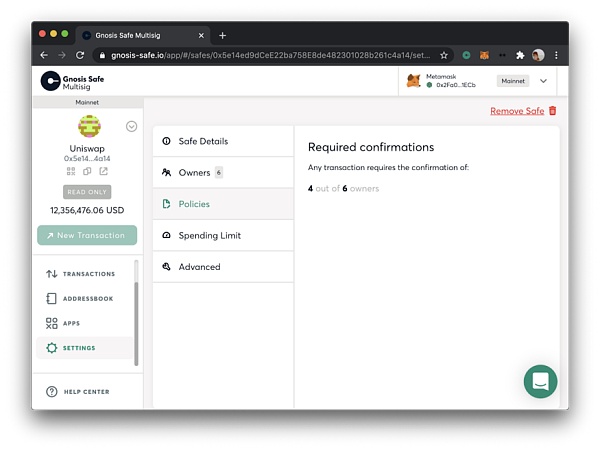
Task: Expand the MetaMask wallet connection dropdown
Action: [544, 81]
